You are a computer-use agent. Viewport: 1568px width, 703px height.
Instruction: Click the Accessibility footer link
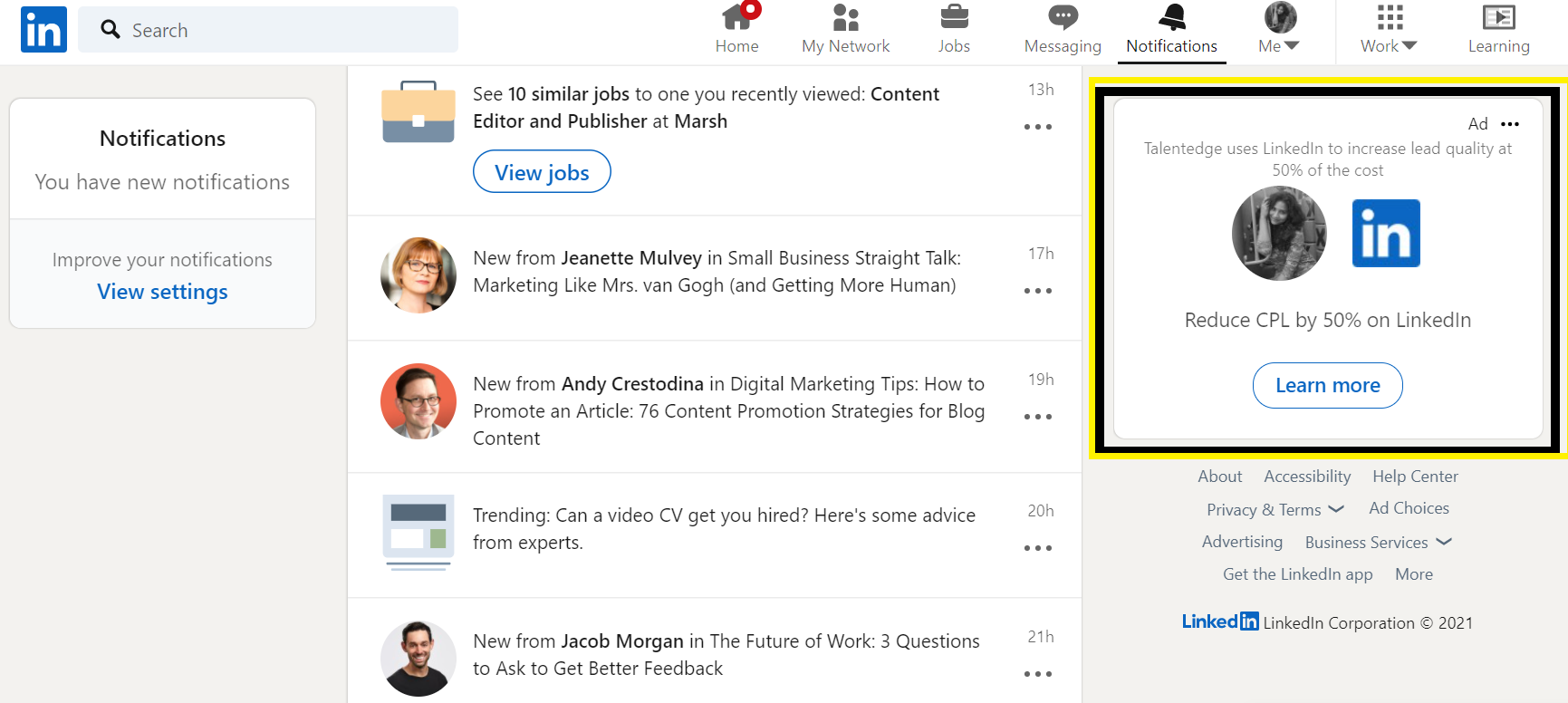[1307, 477]
